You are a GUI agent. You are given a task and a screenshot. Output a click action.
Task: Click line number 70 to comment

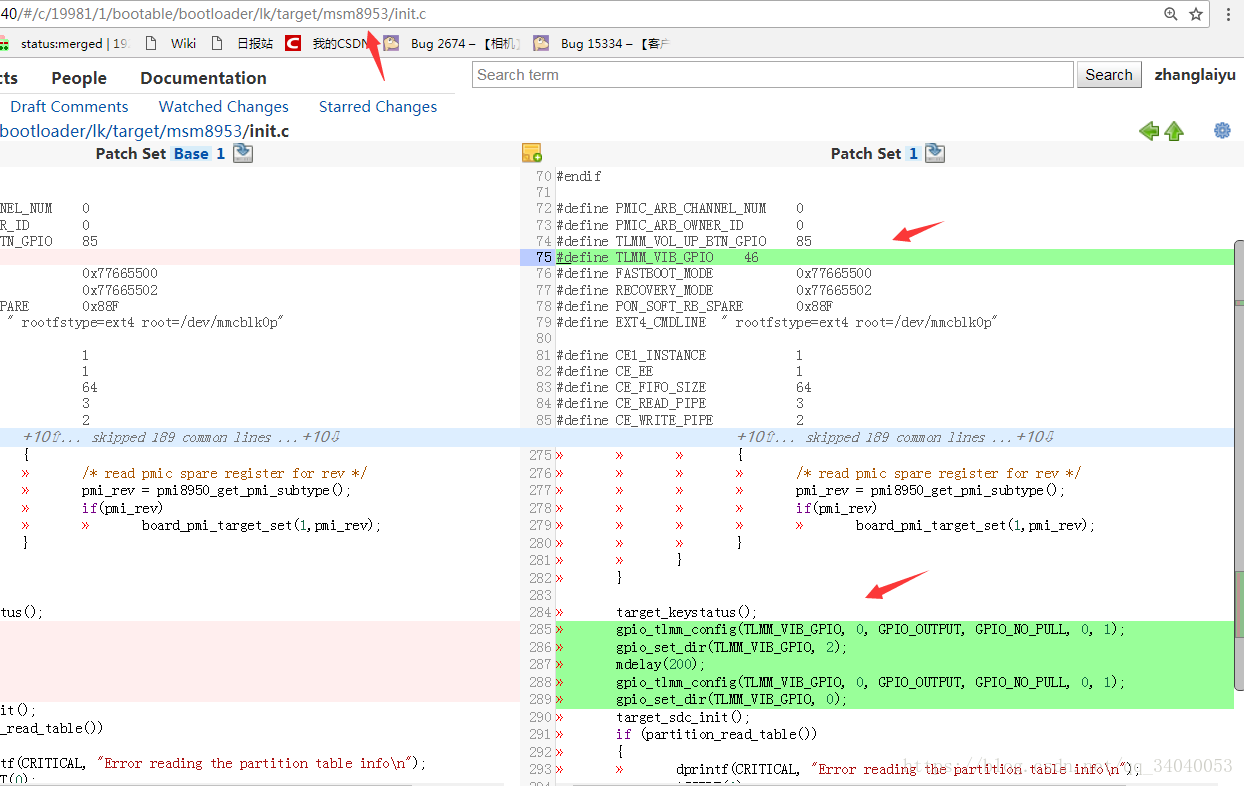click(x=544, y=176)
